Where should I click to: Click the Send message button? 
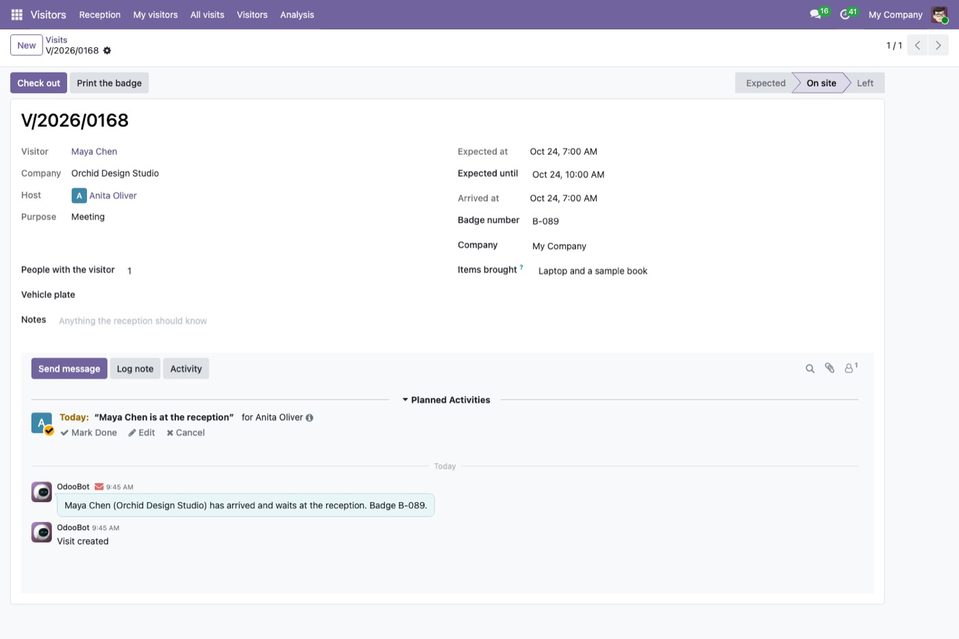click(x=69, y=369)
